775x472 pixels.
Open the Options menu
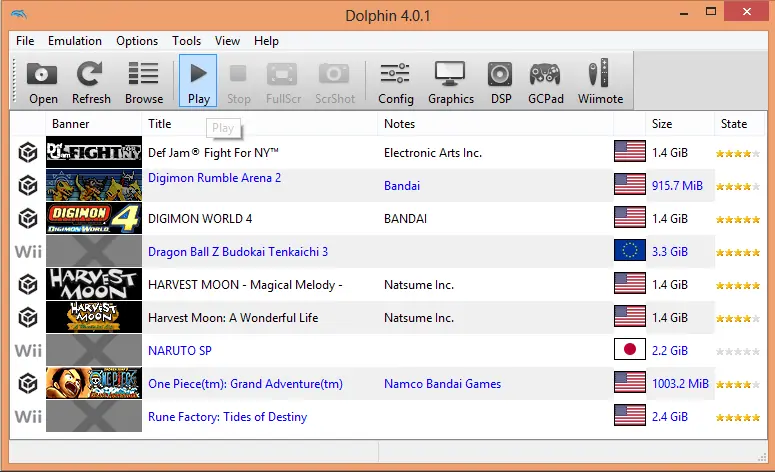(x=137, y=41)
